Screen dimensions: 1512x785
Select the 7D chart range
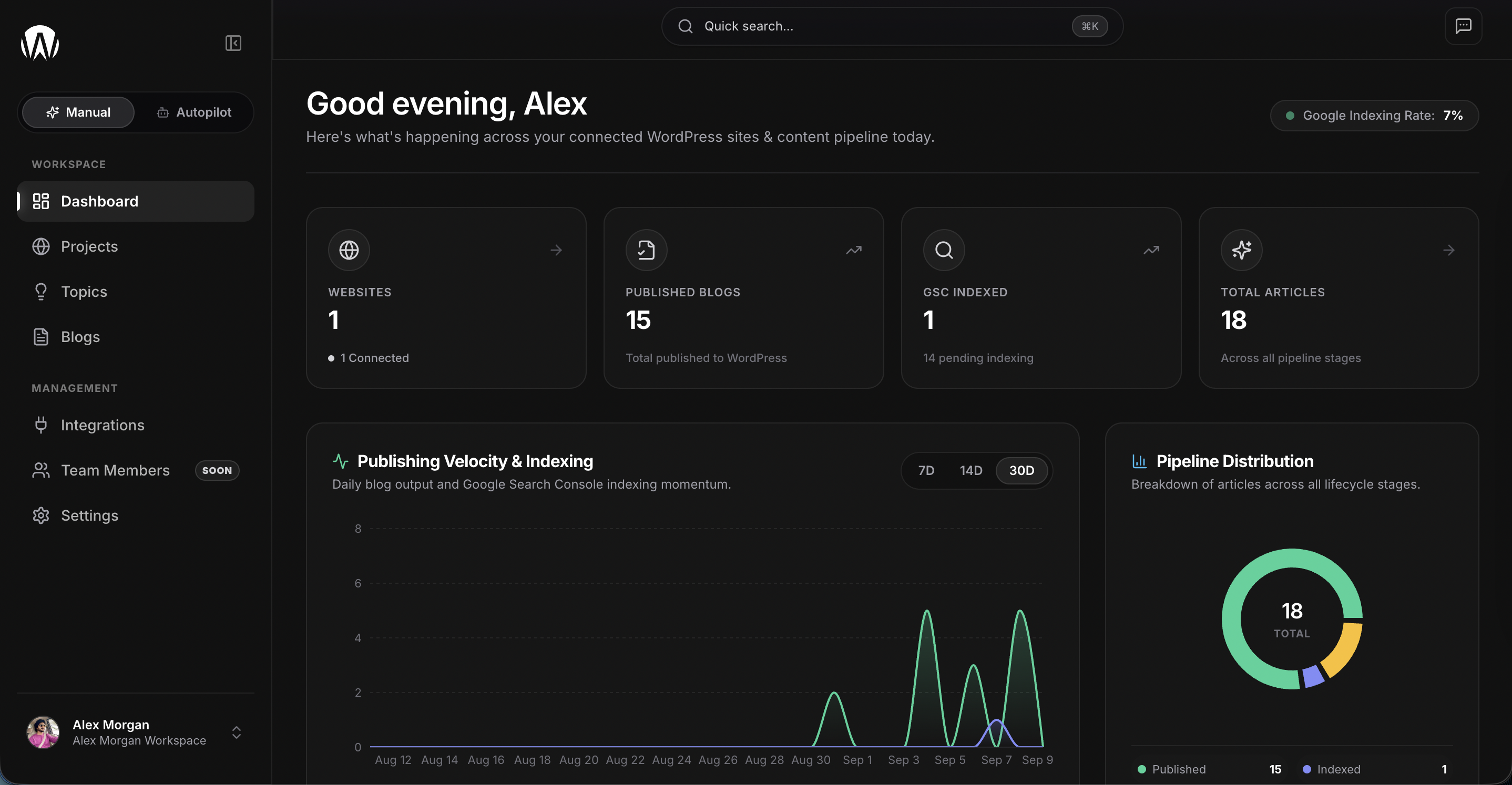[x=926, y=471]
